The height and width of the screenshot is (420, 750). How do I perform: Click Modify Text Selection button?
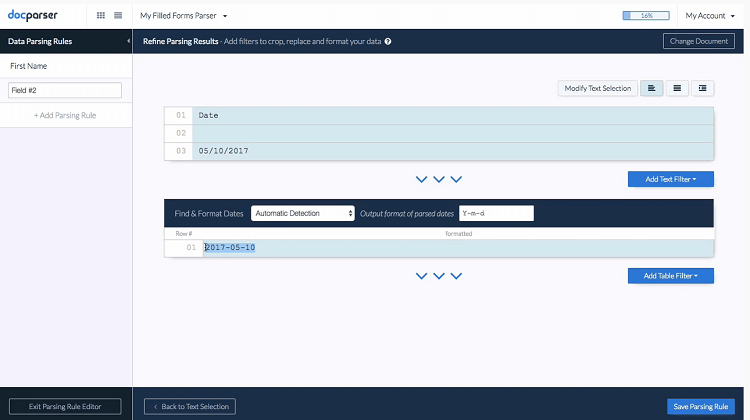pos(597,88)
